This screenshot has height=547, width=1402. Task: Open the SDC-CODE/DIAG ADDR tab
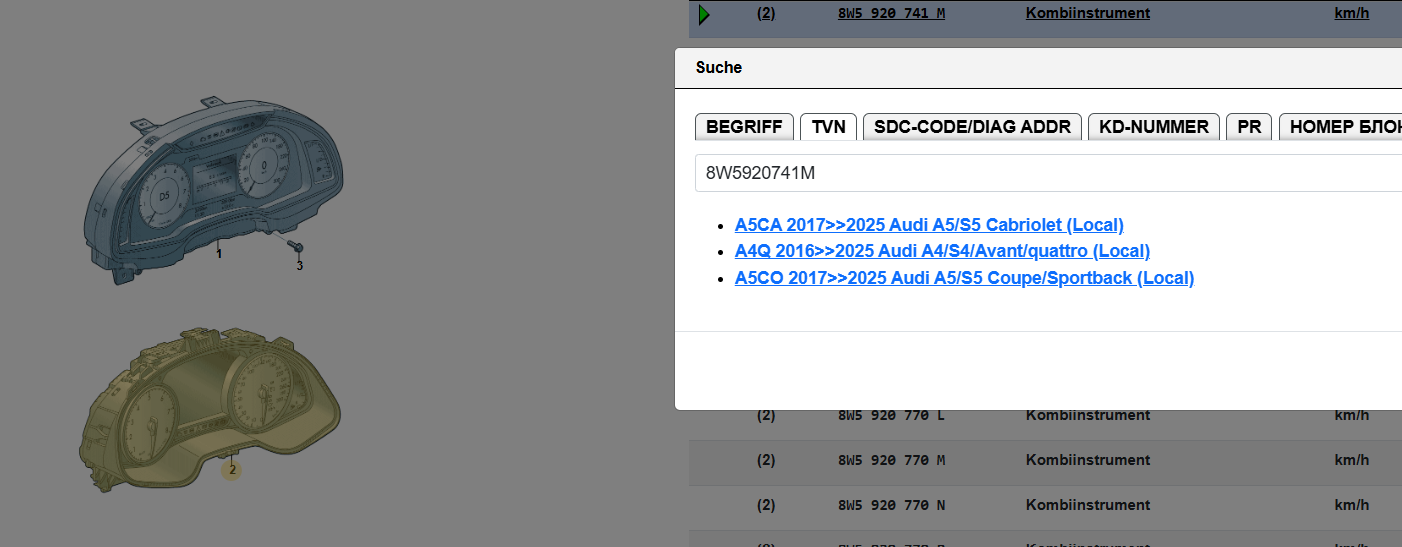click(x=972, y=127)
